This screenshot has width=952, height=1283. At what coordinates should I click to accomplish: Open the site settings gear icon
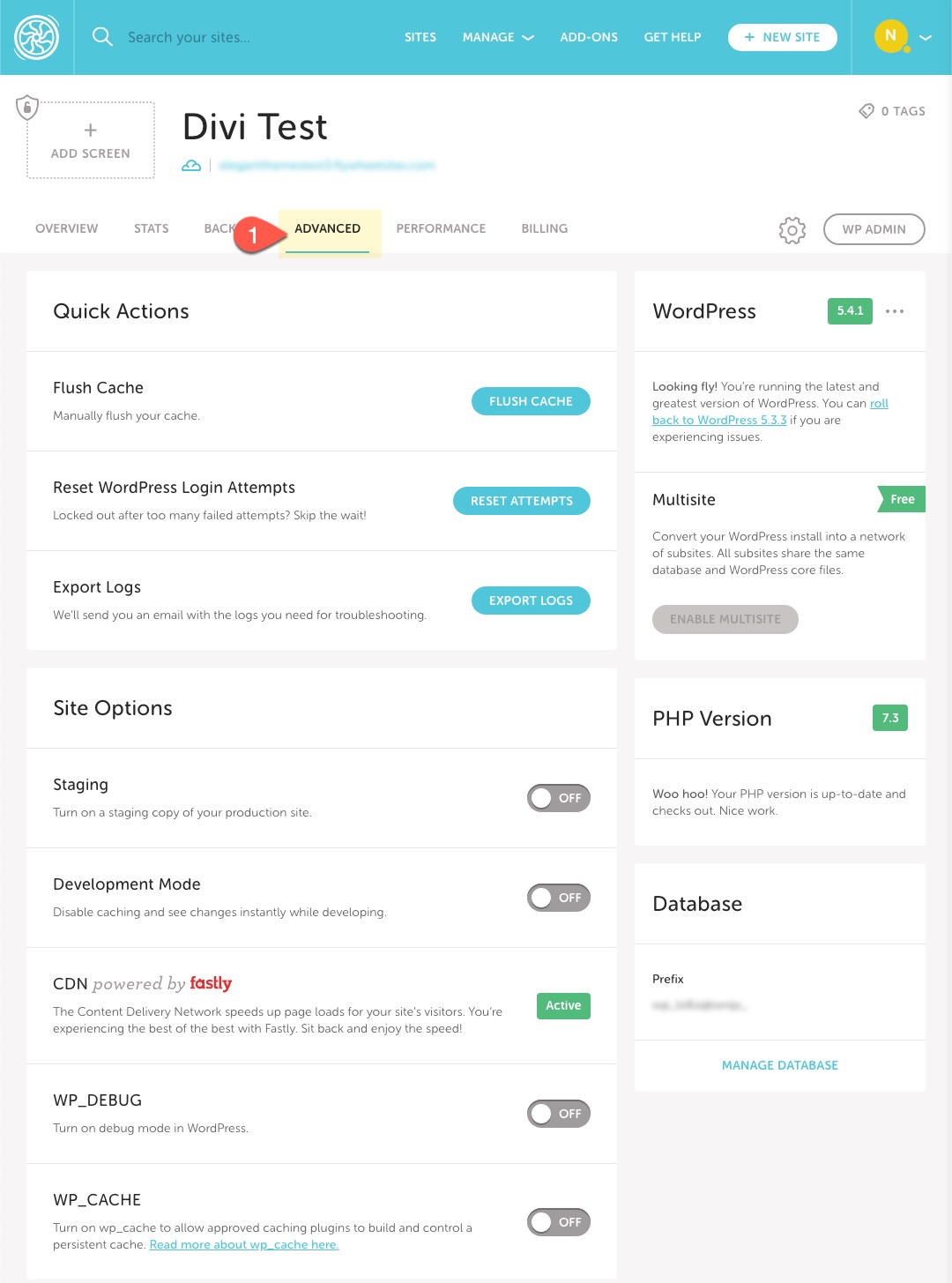(792, 230)
